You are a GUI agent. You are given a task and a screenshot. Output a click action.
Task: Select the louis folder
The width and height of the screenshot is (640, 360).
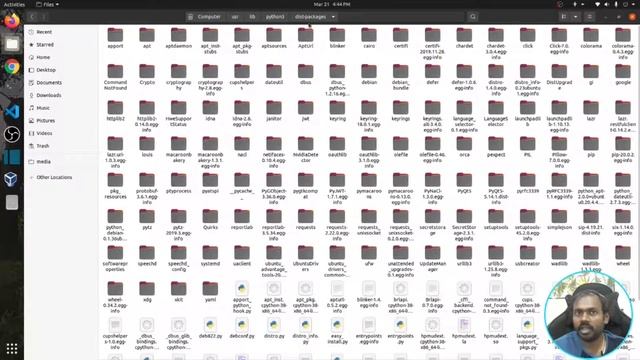147,147
